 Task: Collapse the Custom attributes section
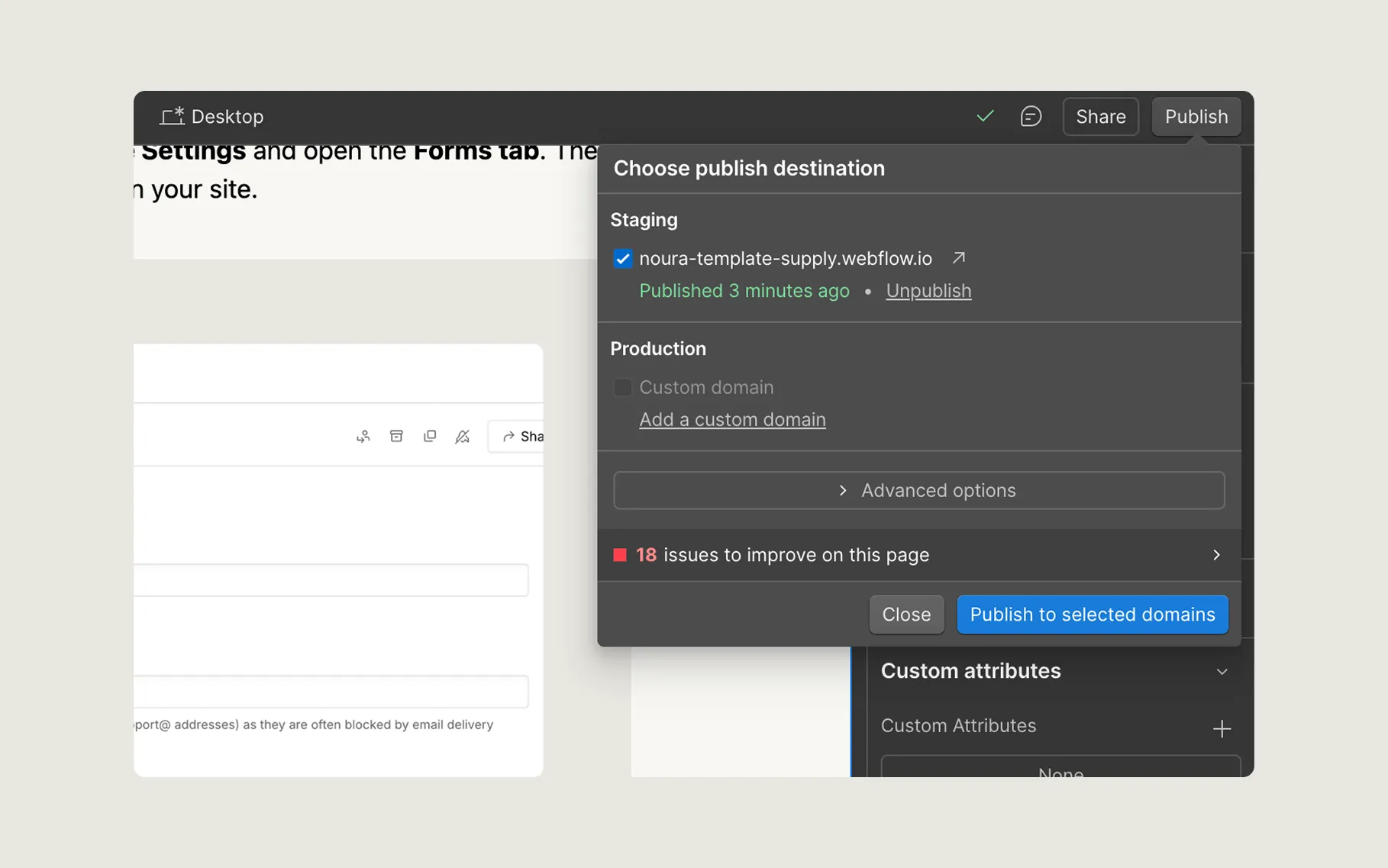pos(1222,672)
